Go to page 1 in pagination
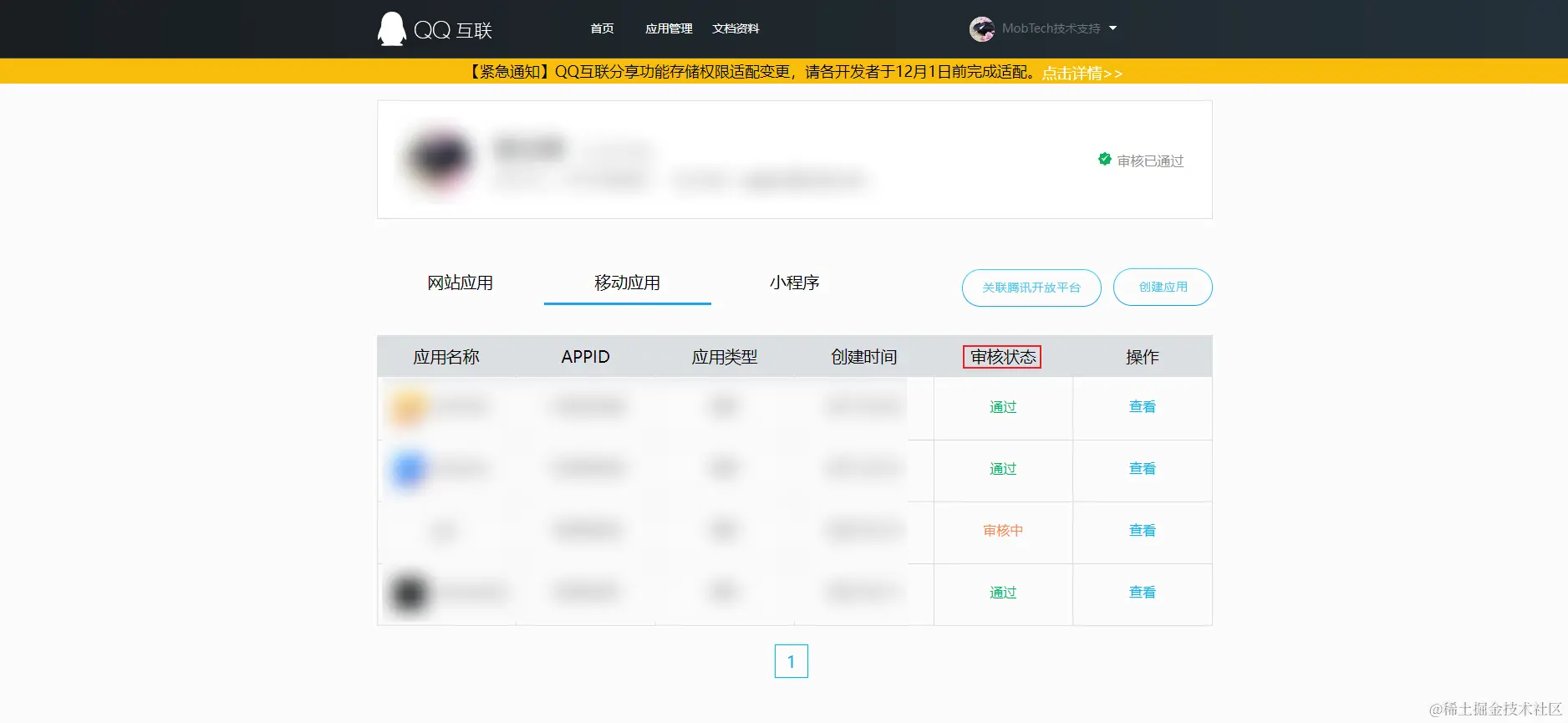The image size is (1568, 723). (791, 661)
